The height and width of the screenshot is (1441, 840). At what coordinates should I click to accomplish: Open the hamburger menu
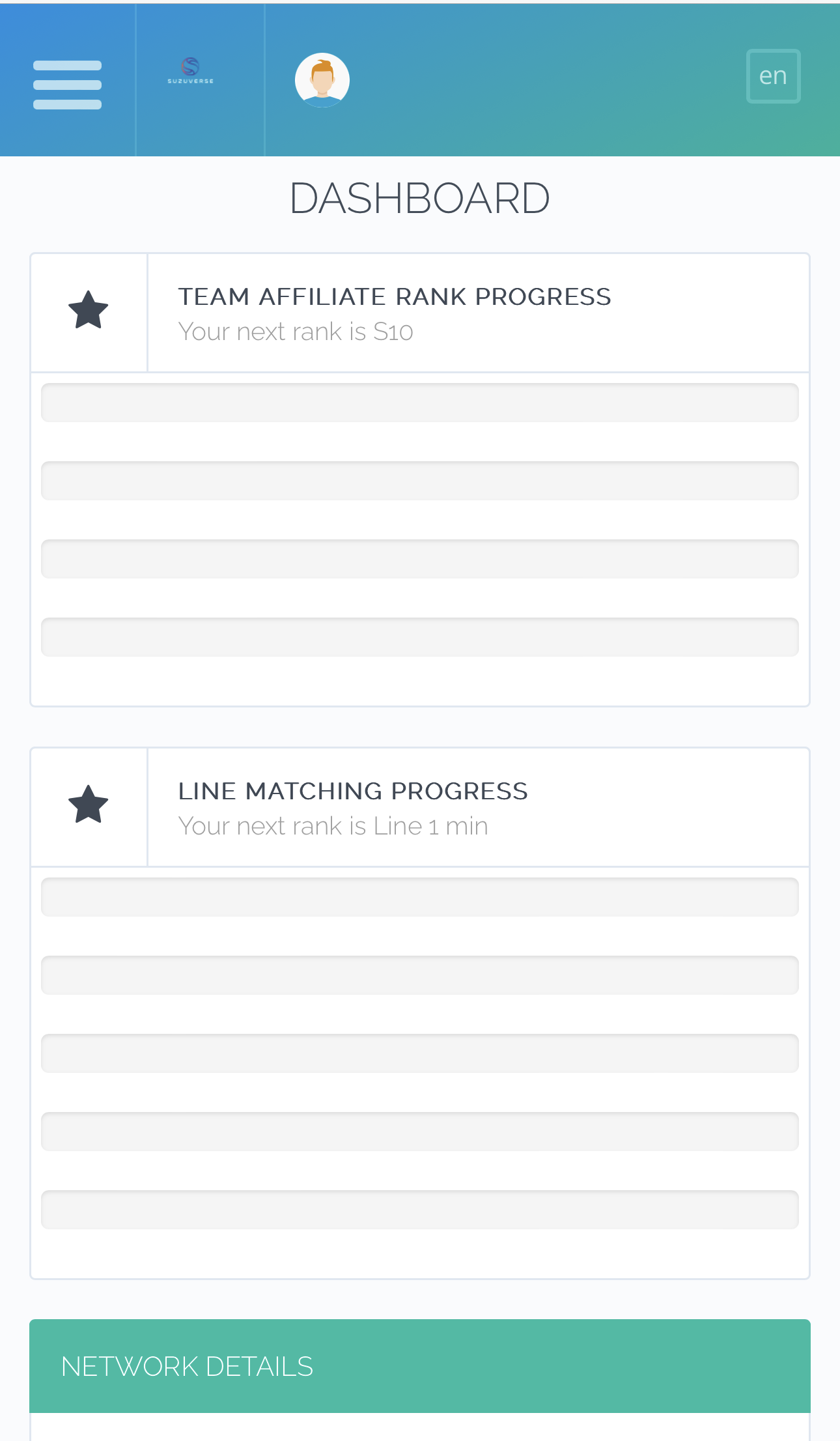pyautogui.click(x=67, y=84)
